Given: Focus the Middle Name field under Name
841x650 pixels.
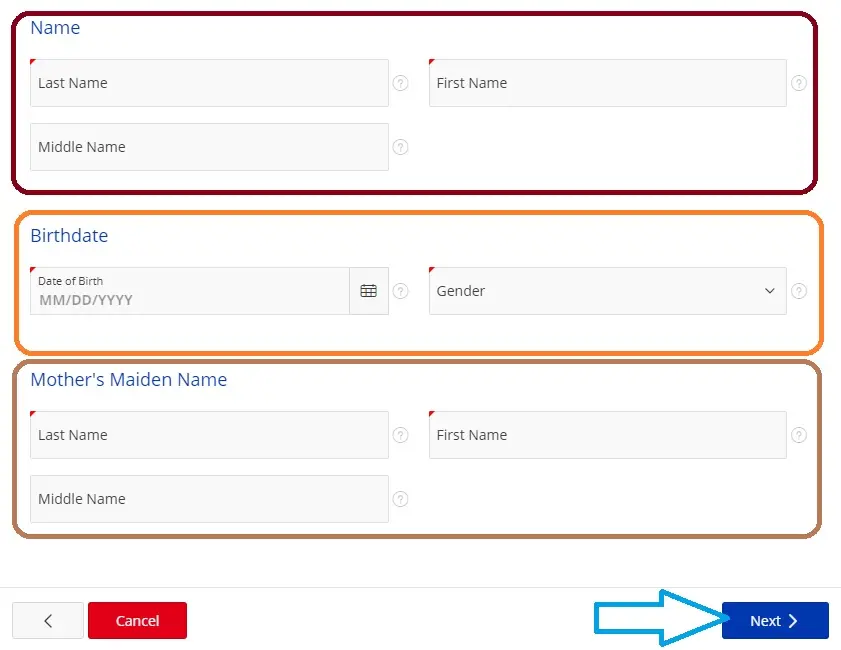Looking at the screenshot, I should (209, 147).
